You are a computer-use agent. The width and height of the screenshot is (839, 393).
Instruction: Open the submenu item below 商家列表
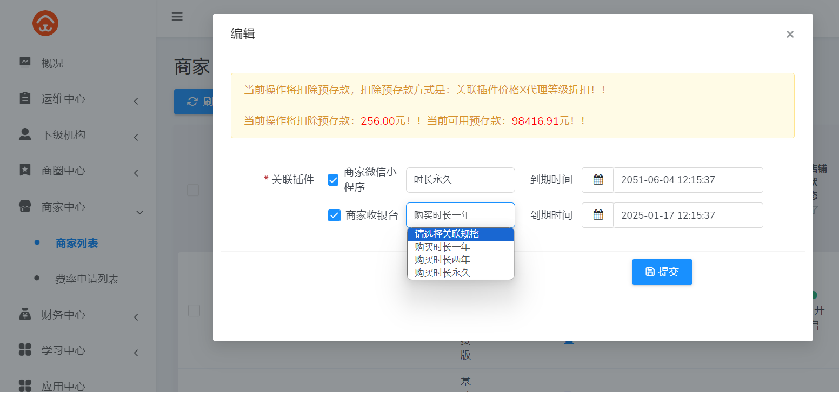[x=87, y=279]
